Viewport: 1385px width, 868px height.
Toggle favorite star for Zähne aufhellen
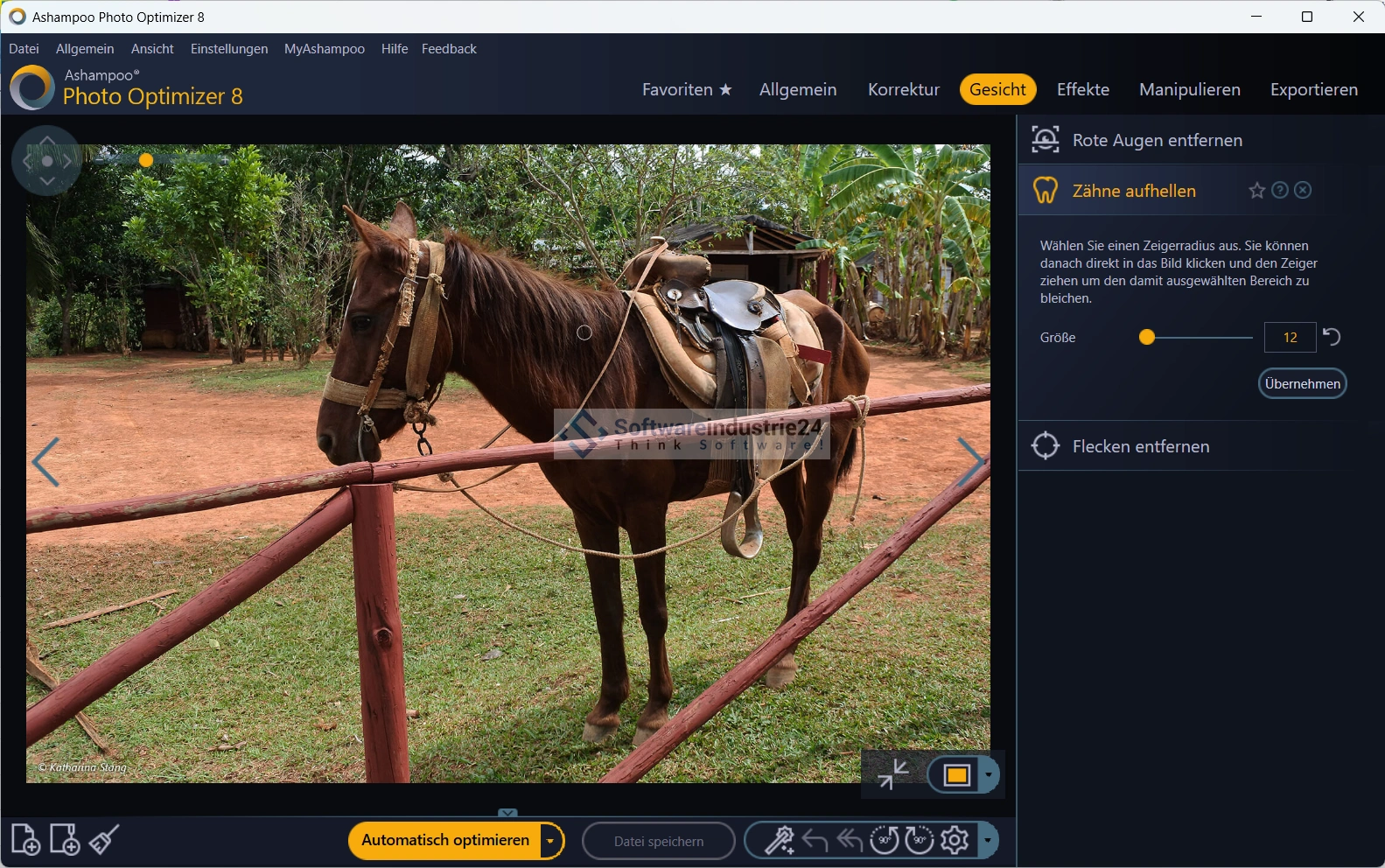click(1256, 191)
